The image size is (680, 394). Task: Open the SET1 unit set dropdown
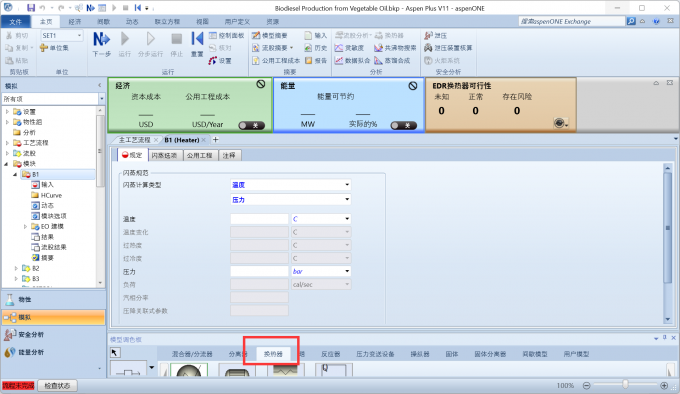(x=79, y=36)
